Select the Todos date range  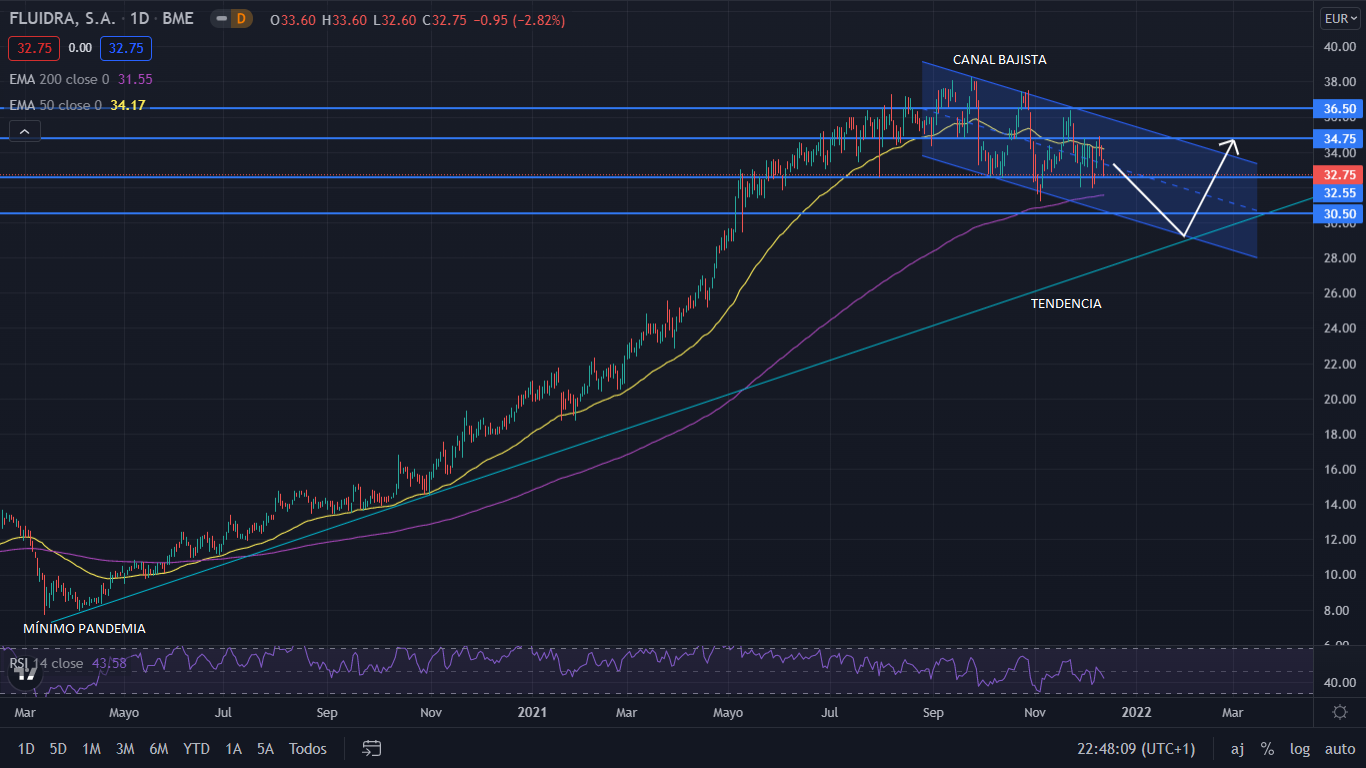(x=308, y=748)
